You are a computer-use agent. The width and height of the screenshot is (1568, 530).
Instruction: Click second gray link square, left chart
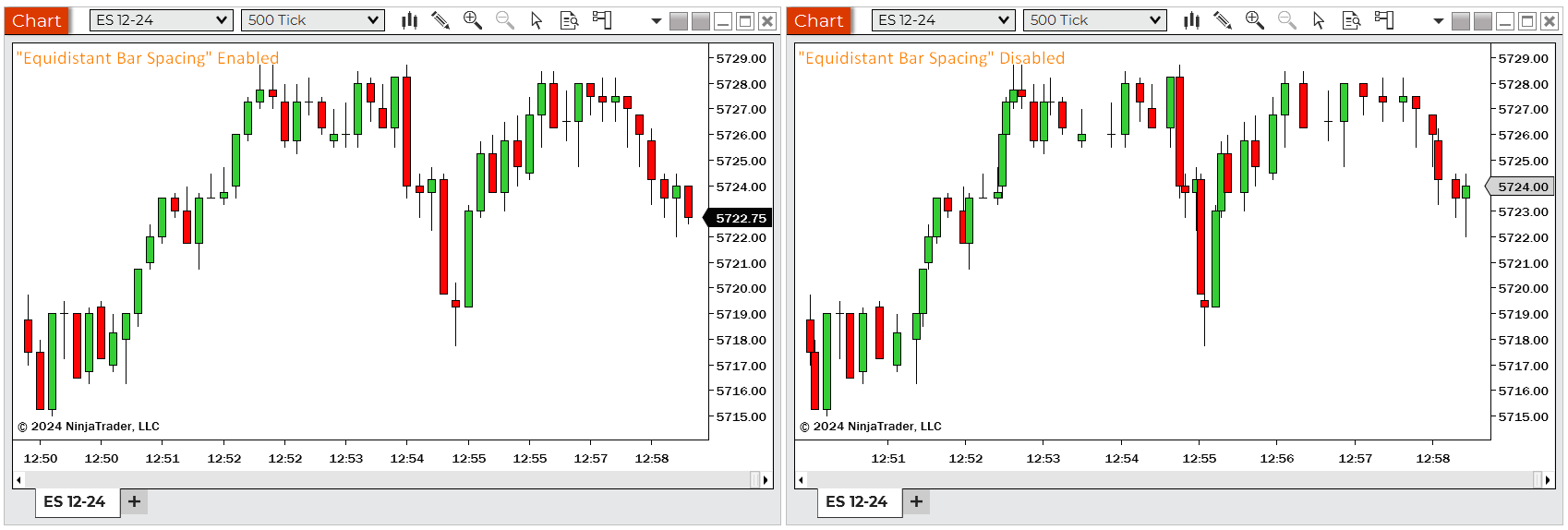click(x=701, y=21)
